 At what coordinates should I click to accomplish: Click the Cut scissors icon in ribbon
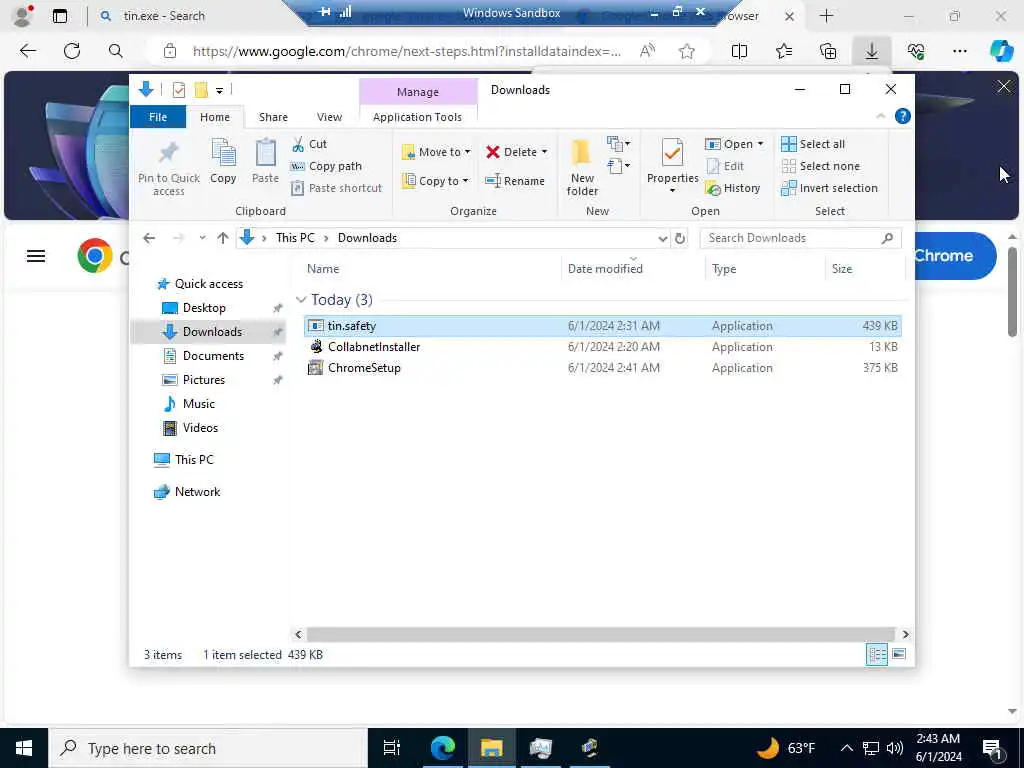298,144
